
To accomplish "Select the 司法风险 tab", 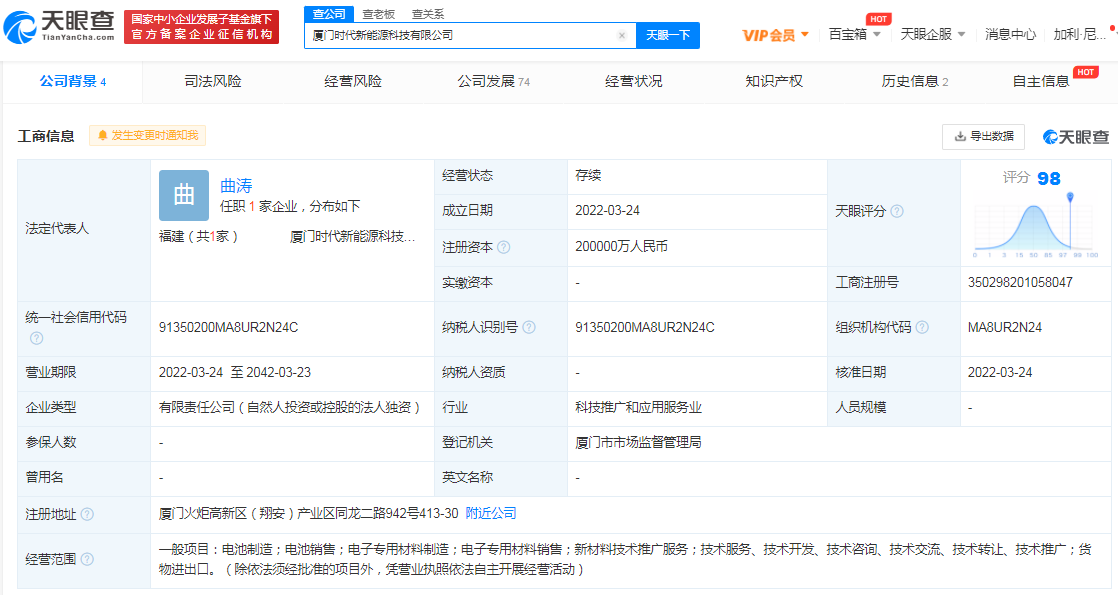I will [212, 81].
